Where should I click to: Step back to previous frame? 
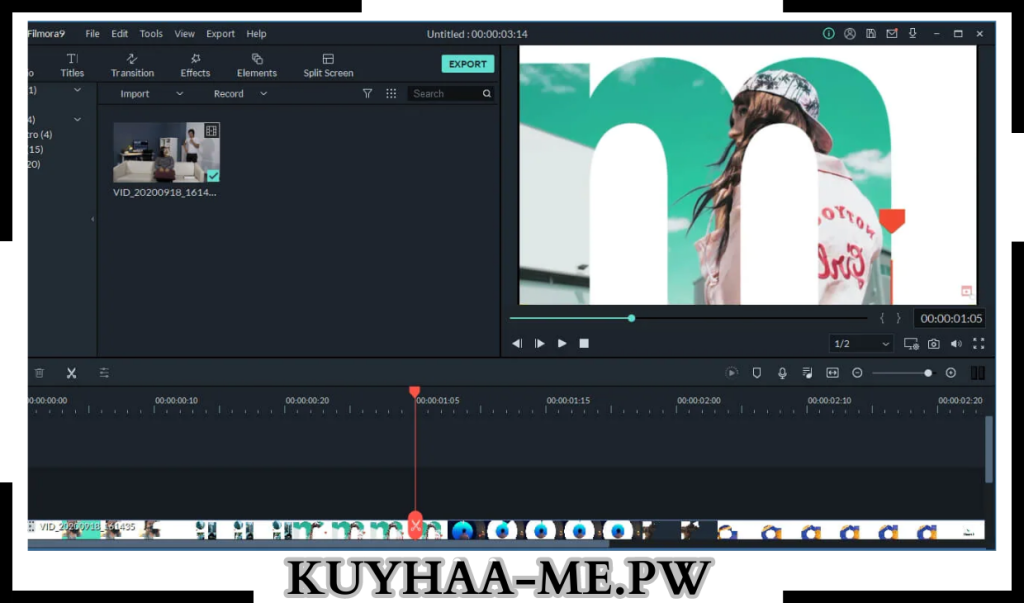click(517, 344)
